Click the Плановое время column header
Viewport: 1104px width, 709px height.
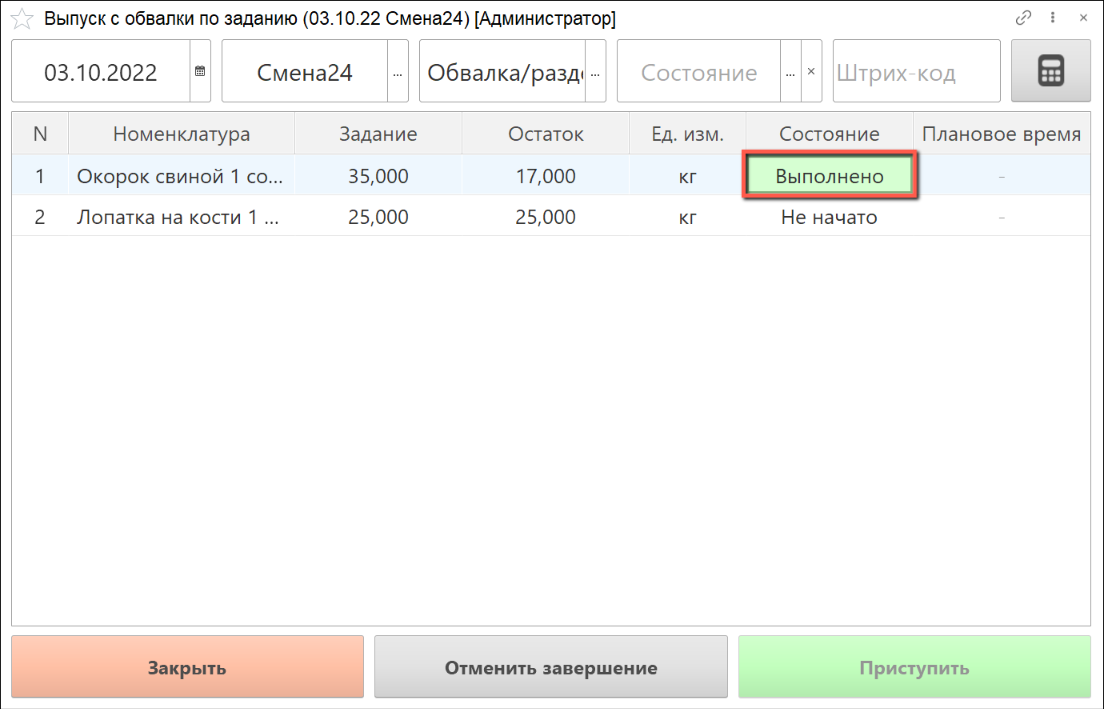tap(1001, 134)
